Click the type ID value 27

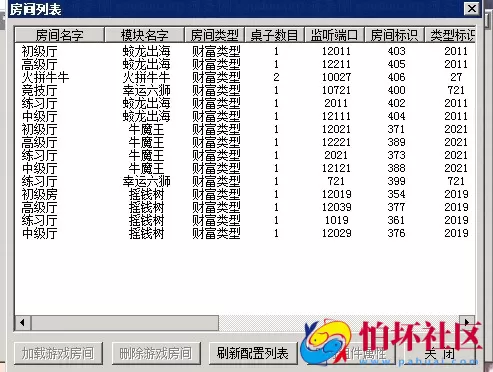pyautogui.click(x=456, y=77)
